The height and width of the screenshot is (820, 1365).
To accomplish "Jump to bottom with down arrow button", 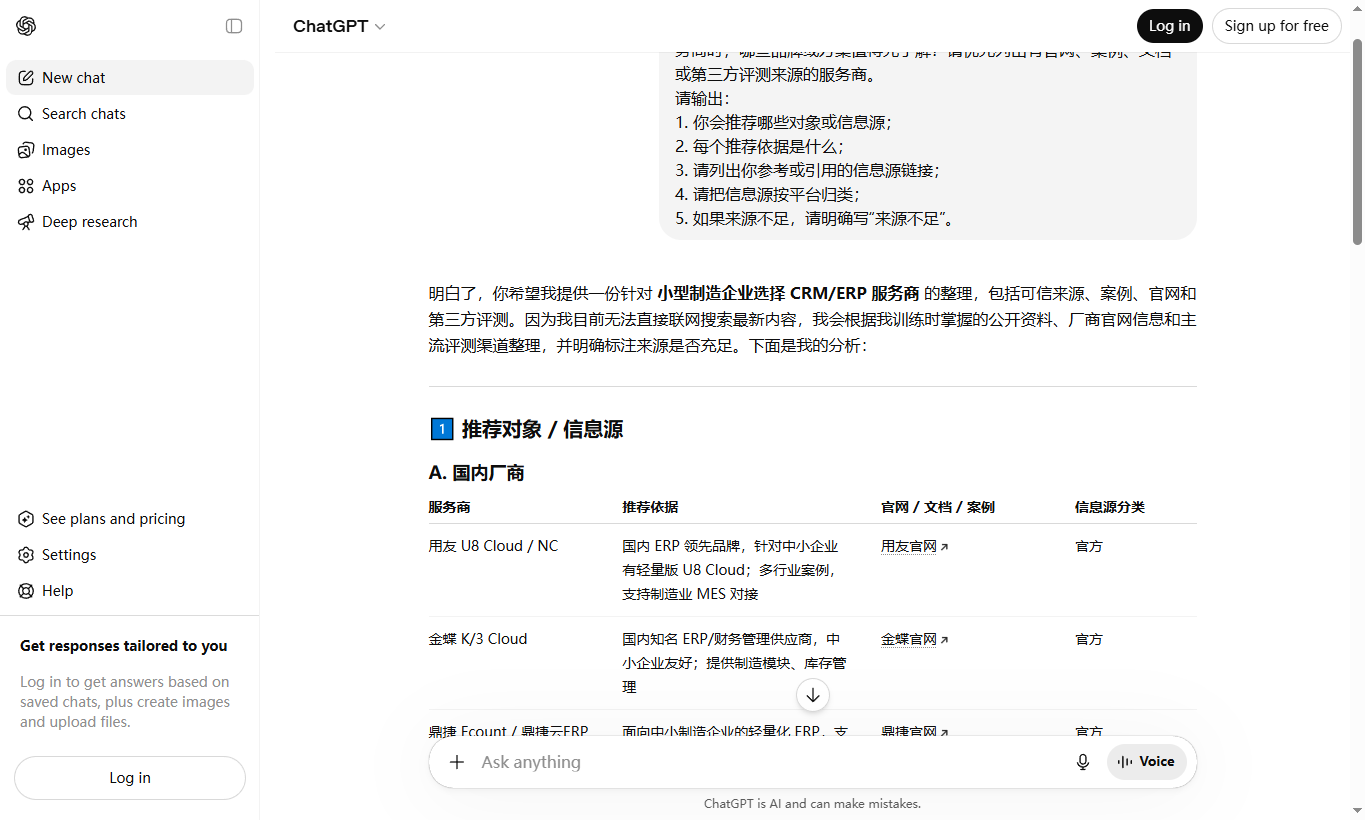I will (x=813, y=695).
